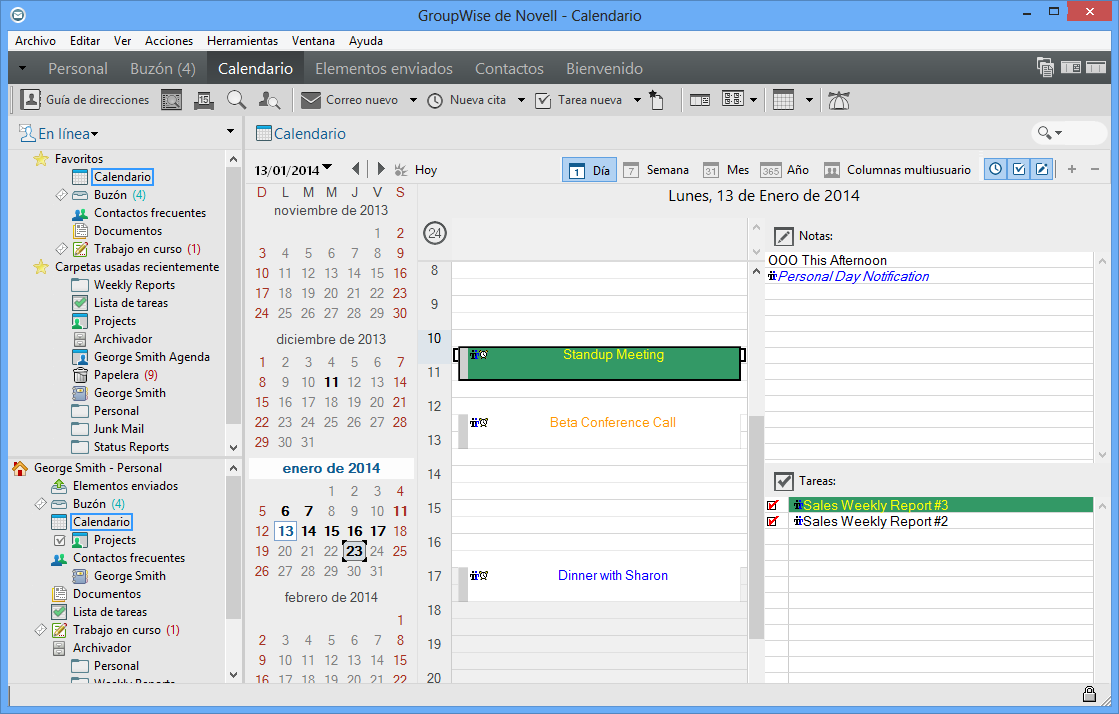Viewport: 1119px width, 714px height.
Task: Open the Correo nuevo dropdown arrow
Action: pyautogui.click(x=413, y=100)
